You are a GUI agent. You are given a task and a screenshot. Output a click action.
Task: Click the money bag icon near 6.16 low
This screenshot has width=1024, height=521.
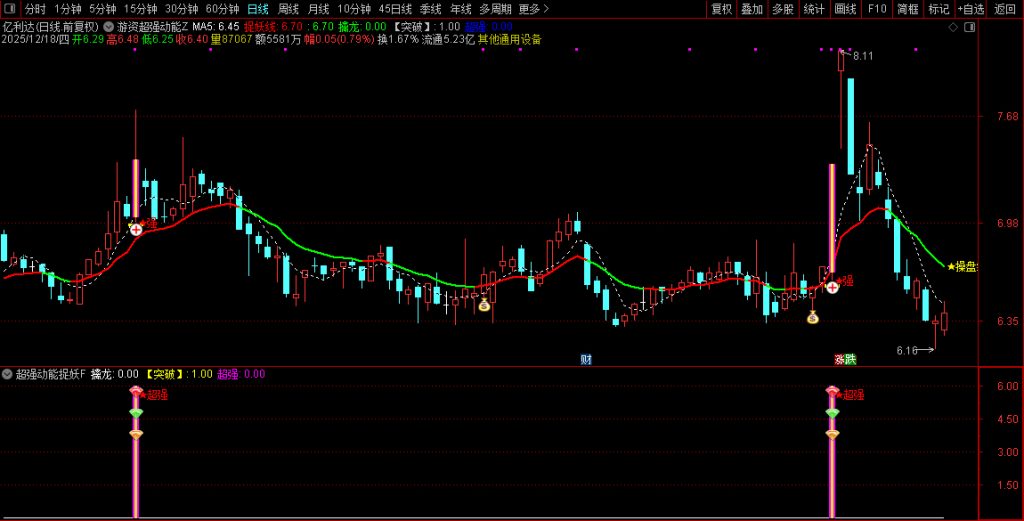coord(813,317)
